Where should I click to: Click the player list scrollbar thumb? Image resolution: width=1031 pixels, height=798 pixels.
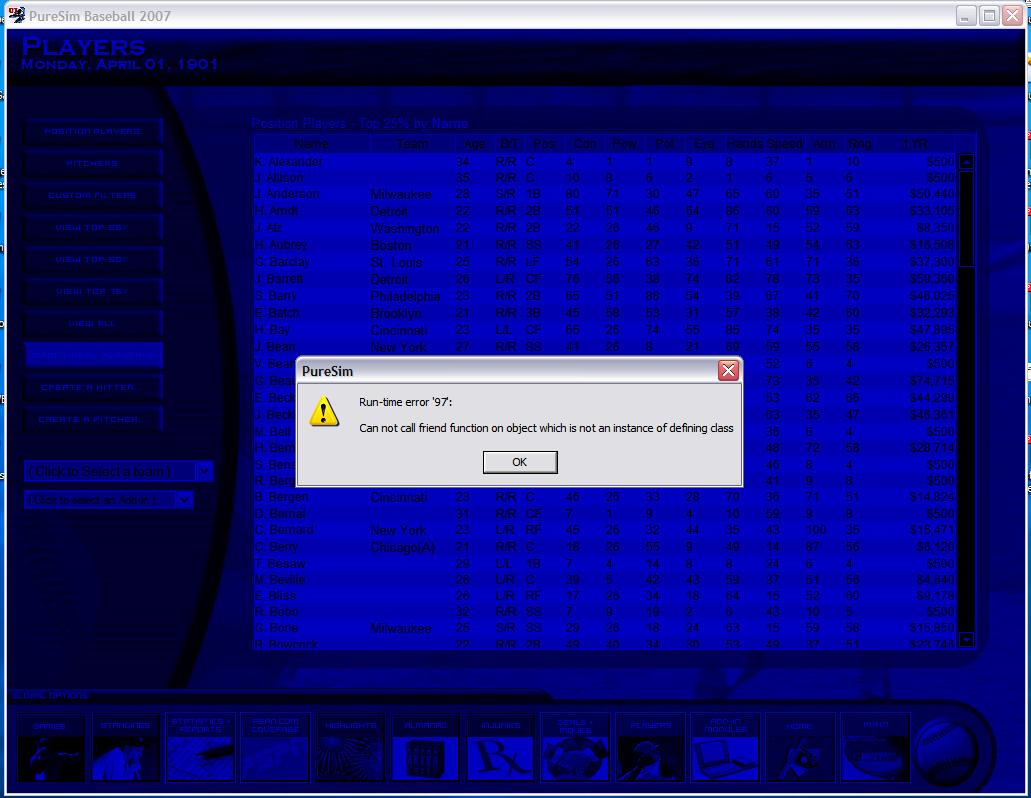966,219
